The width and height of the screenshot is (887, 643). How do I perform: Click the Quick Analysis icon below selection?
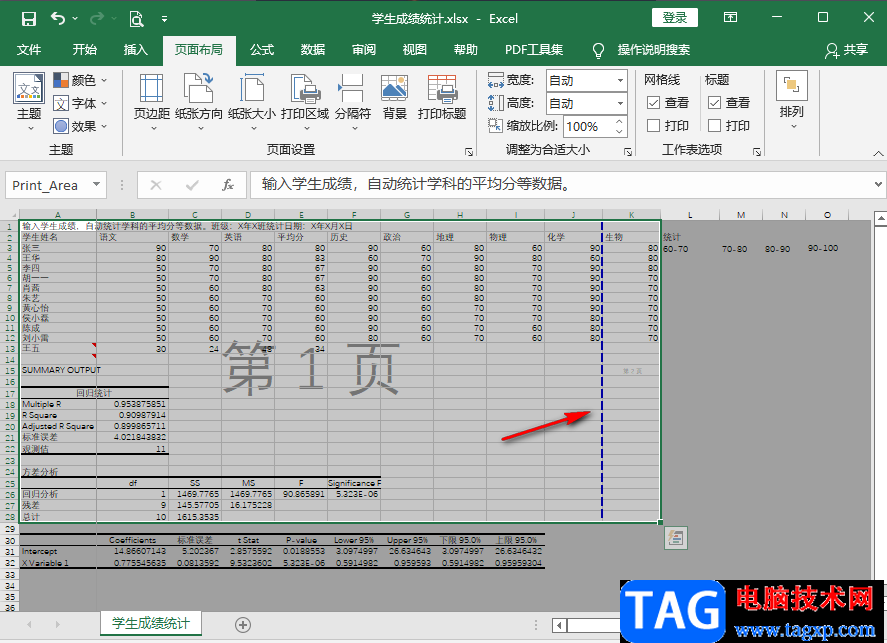676,537
